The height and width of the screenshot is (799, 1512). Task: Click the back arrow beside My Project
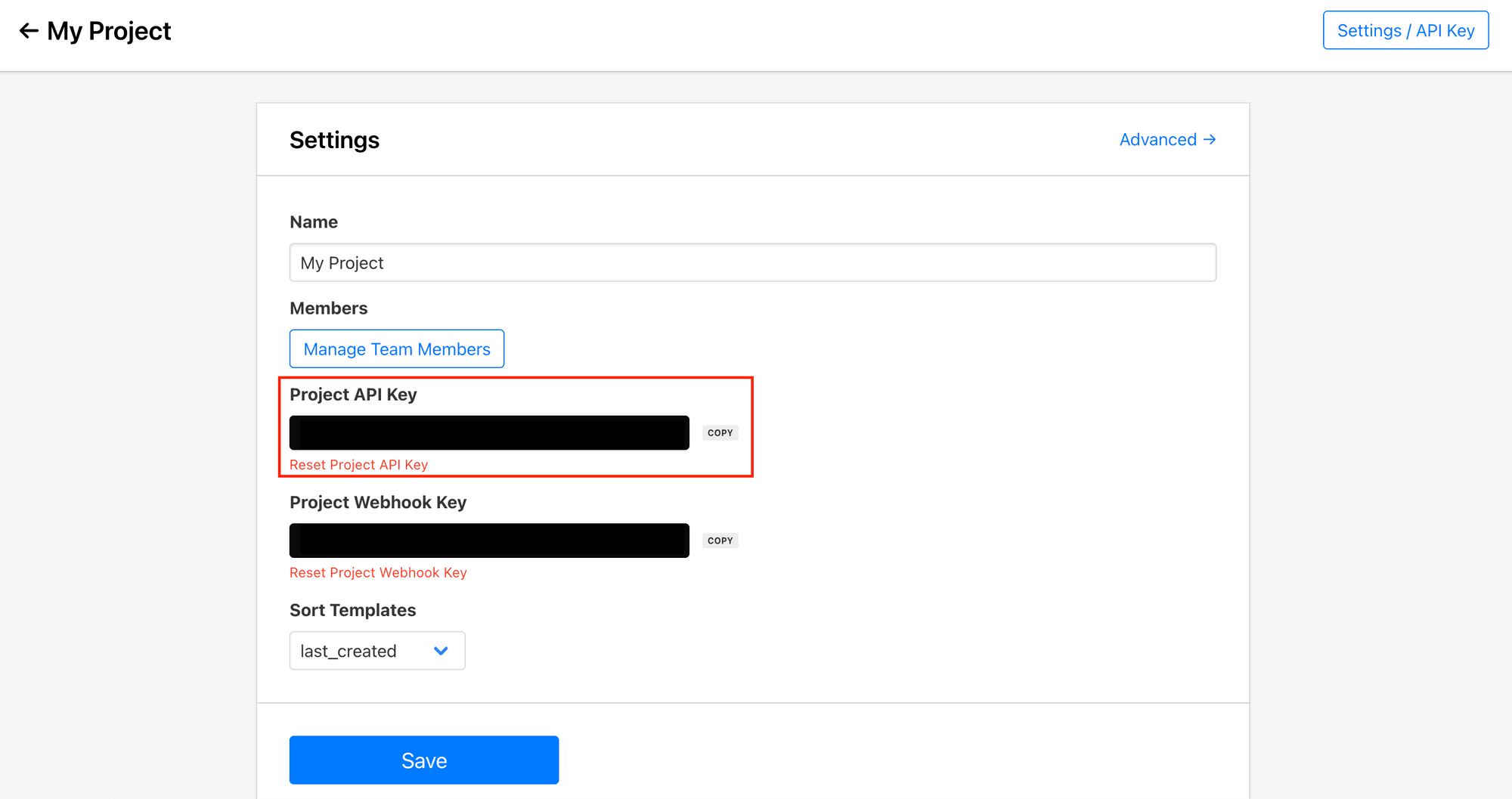point(29,31)
